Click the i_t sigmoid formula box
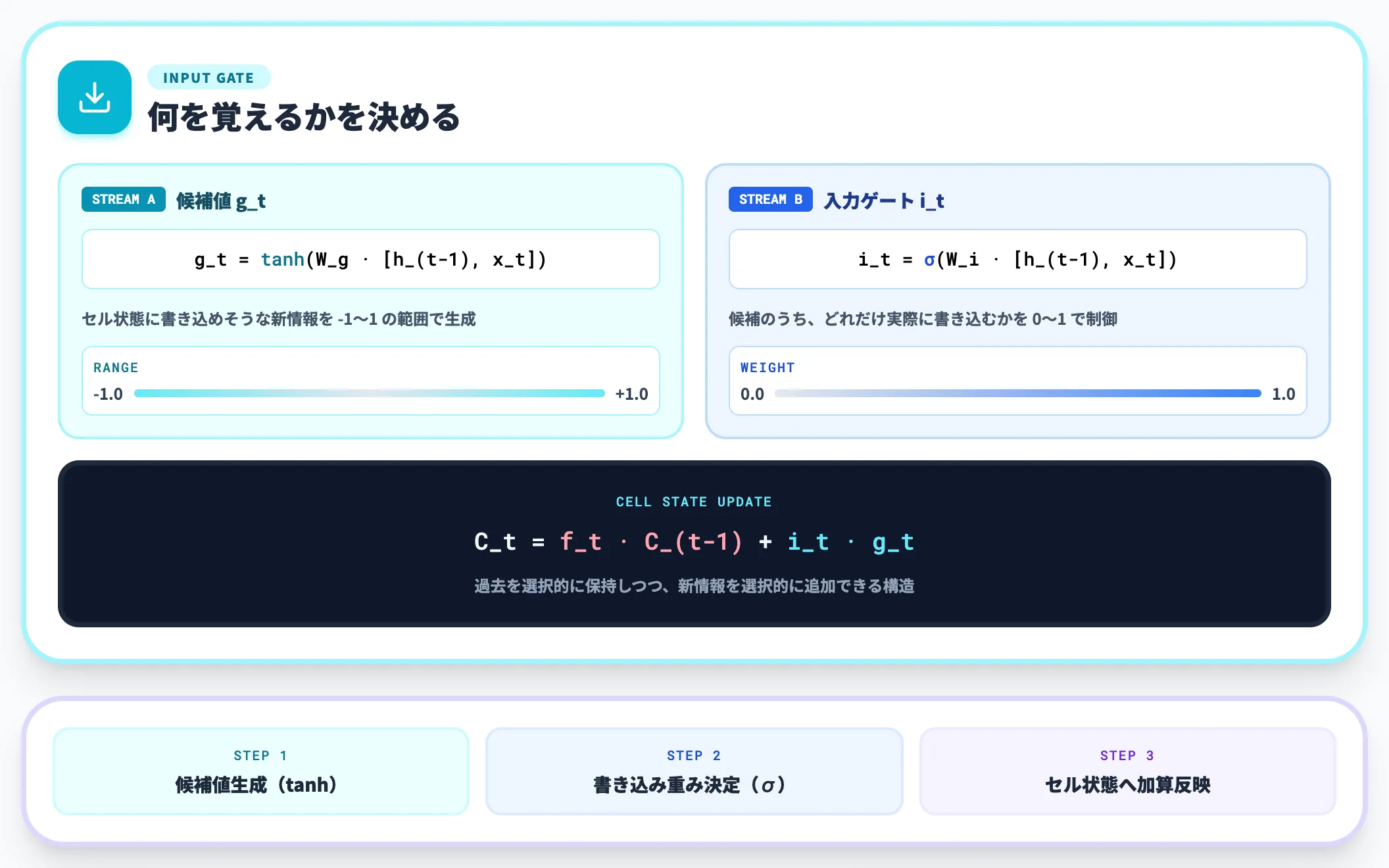Screen dimensions: 1389x868 [1017, 259]
